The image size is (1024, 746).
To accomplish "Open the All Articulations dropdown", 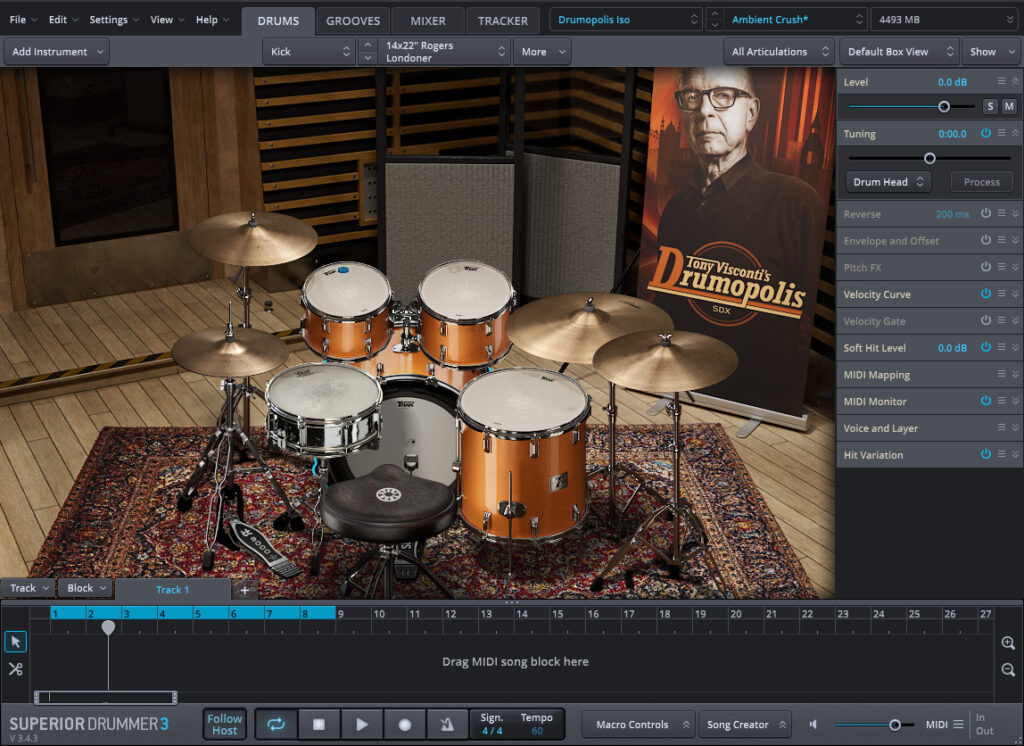I will [778, 52].
